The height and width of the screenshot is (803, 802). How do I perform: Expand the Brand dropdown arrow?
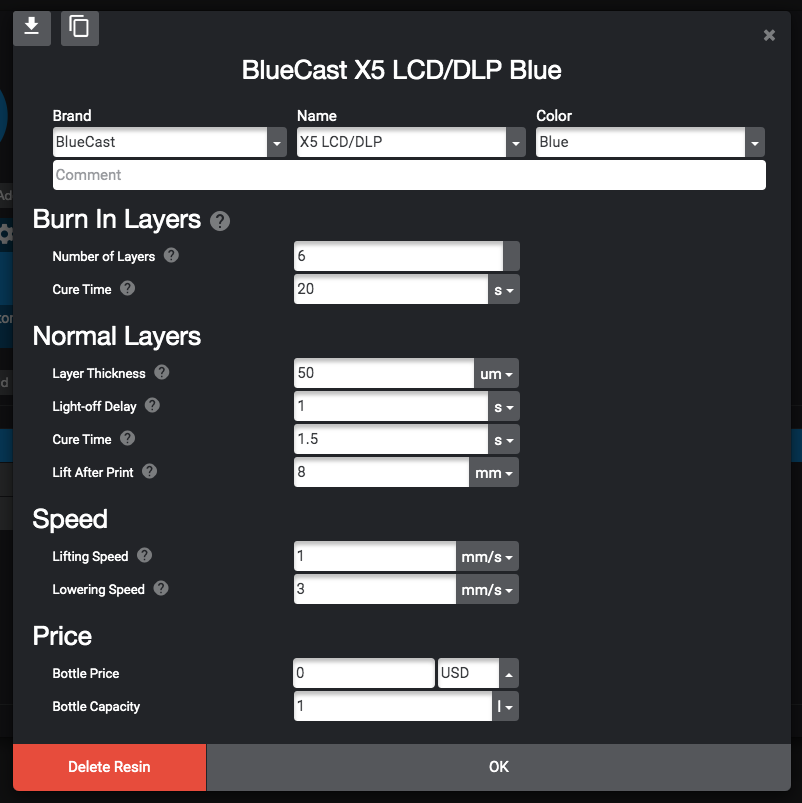[x=277, y=142]
